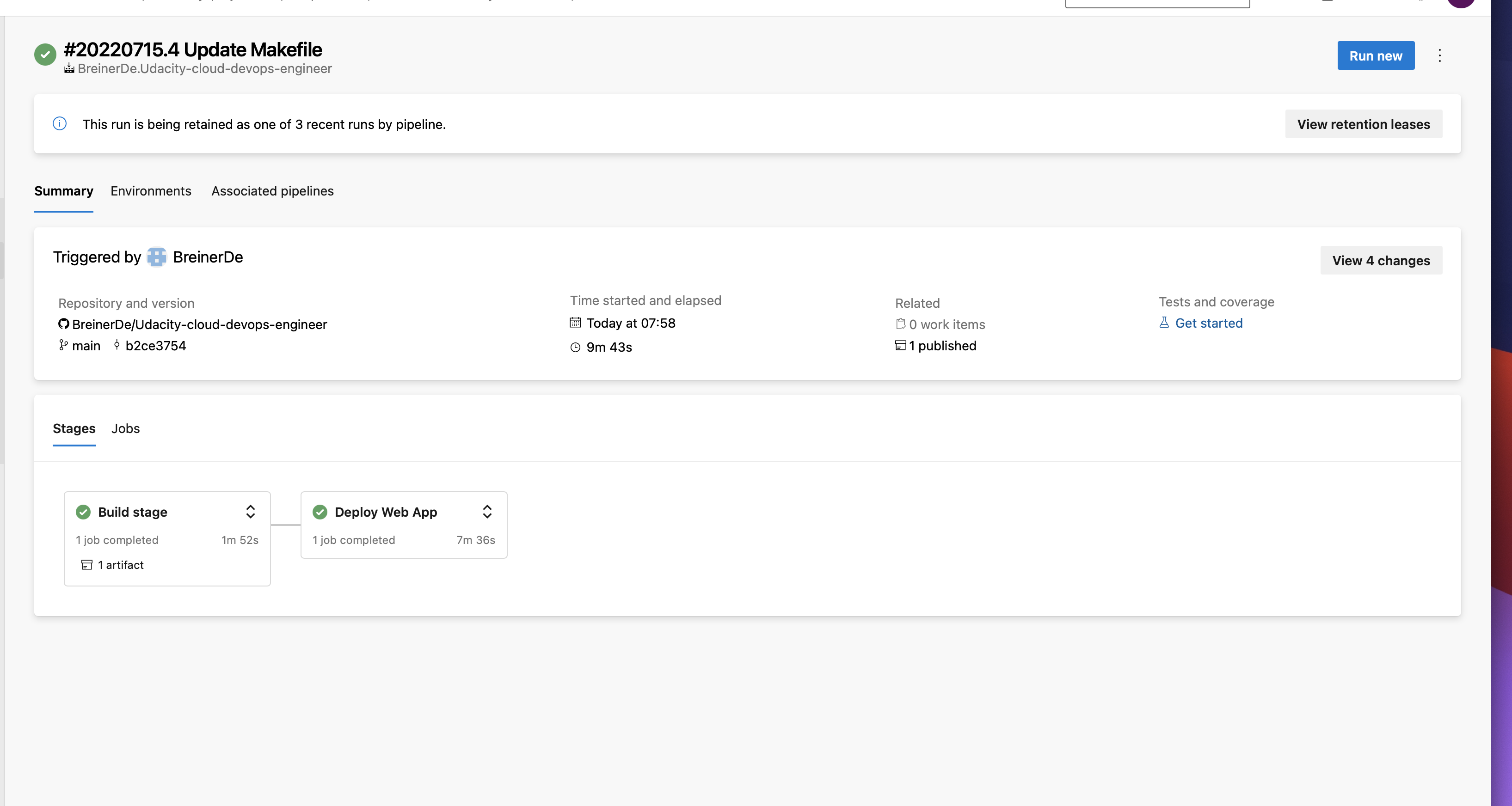Viewport: 1512px width, 806px height.
Task: Switch to the Summary tab
Action: point(63,191)
